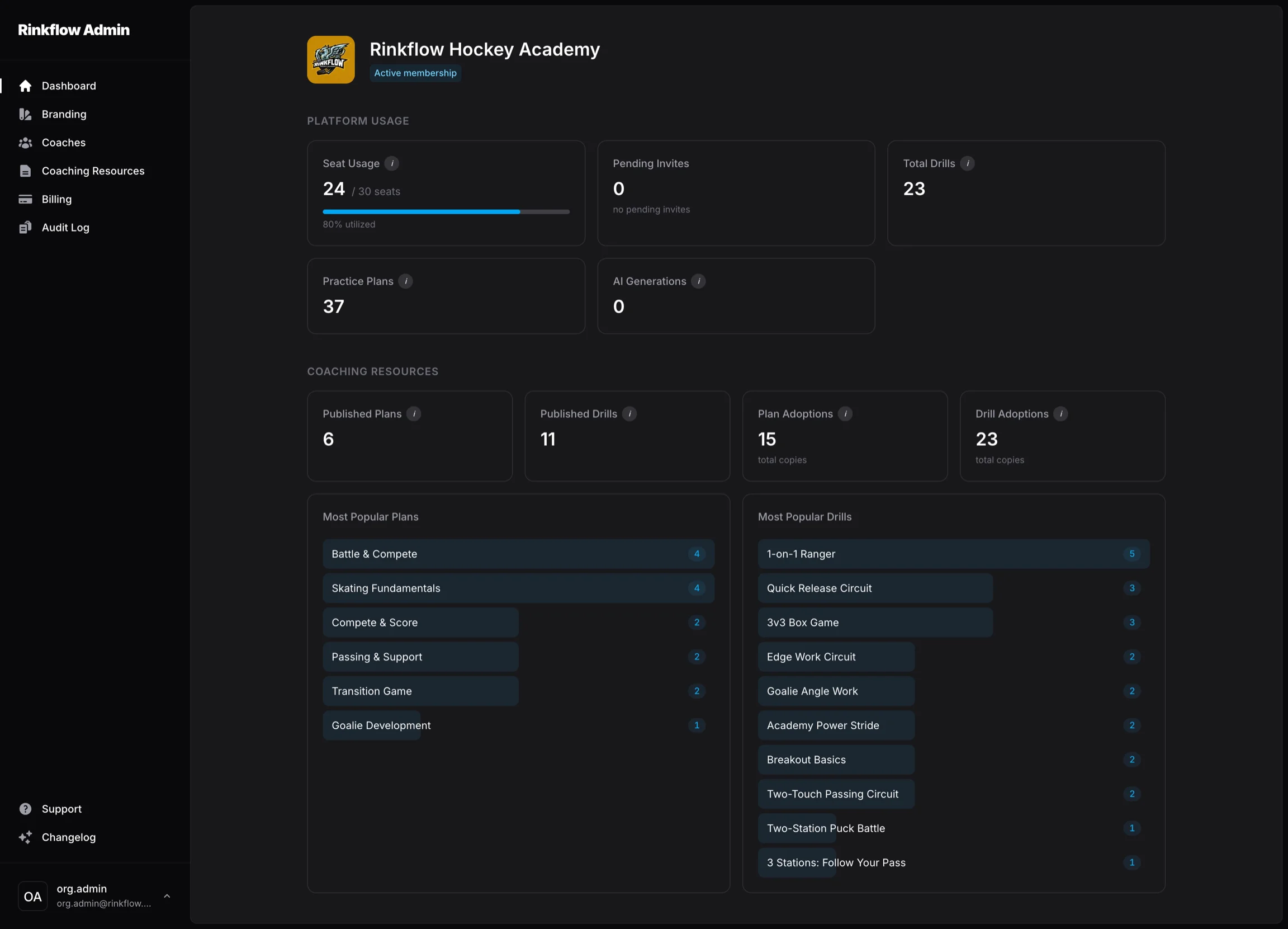This screenshot has width=1288, height=929.
Task: Select the Two-Station Puck Battle drill row
Action: click(954, 828)
